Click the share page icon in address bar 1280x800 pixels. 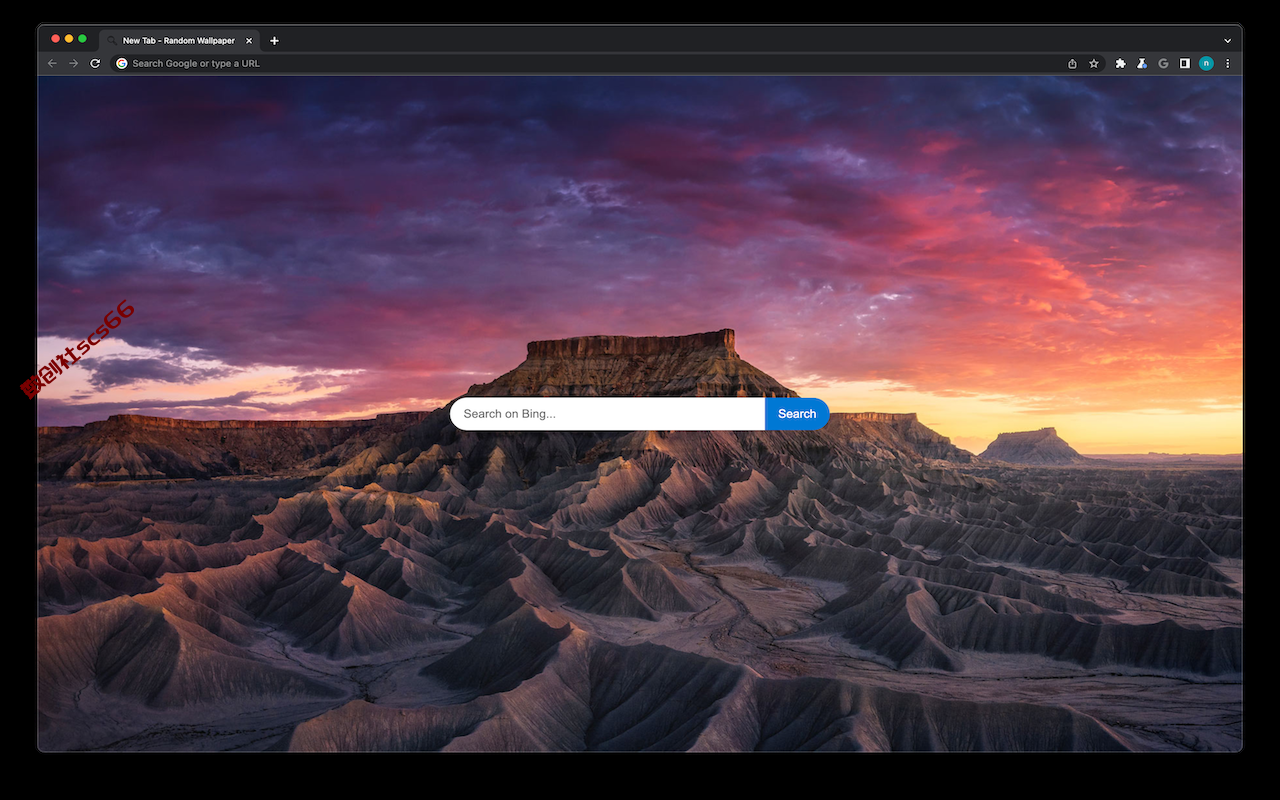click(x=1072, y=63)
